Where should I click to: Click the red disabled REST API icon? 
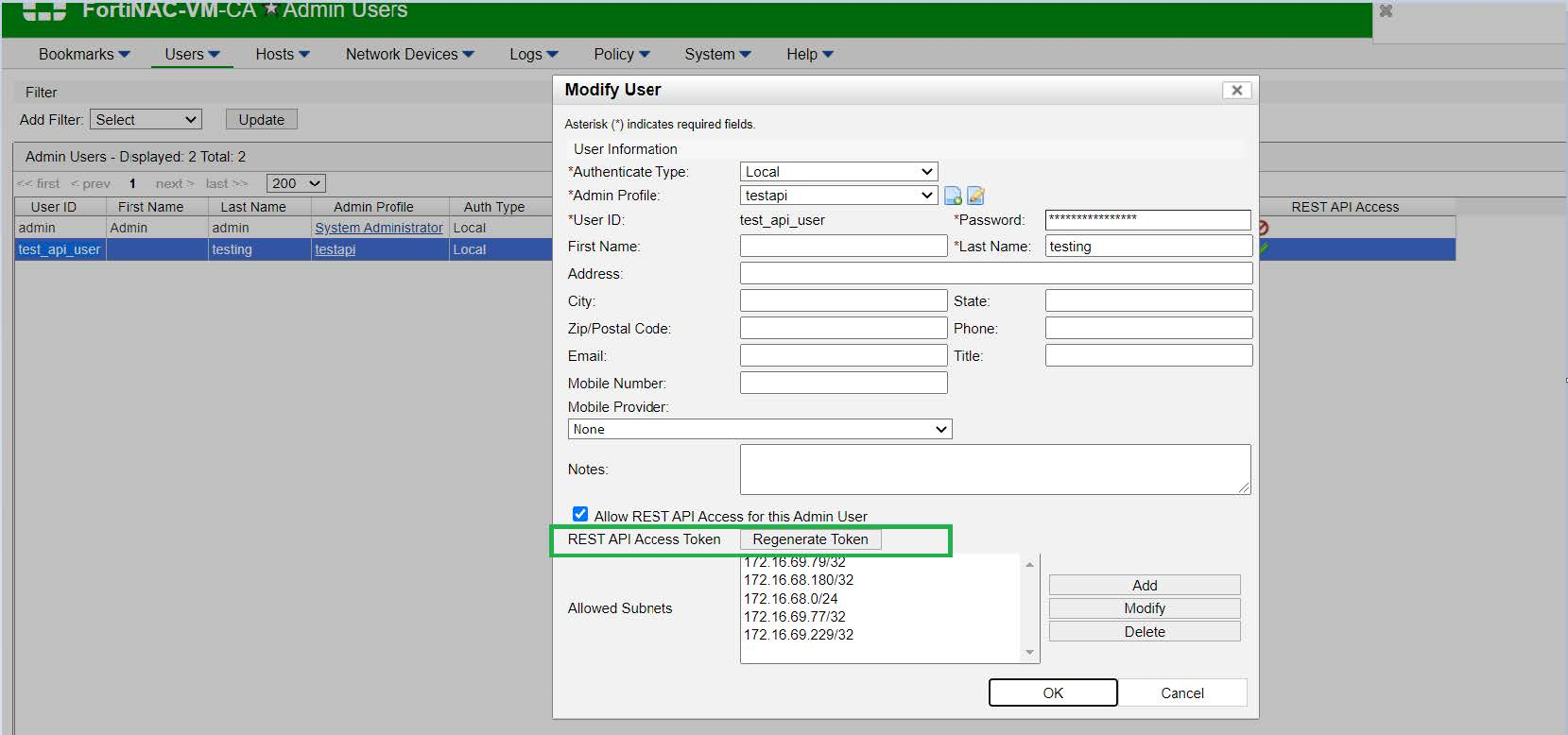[1263, 228]
